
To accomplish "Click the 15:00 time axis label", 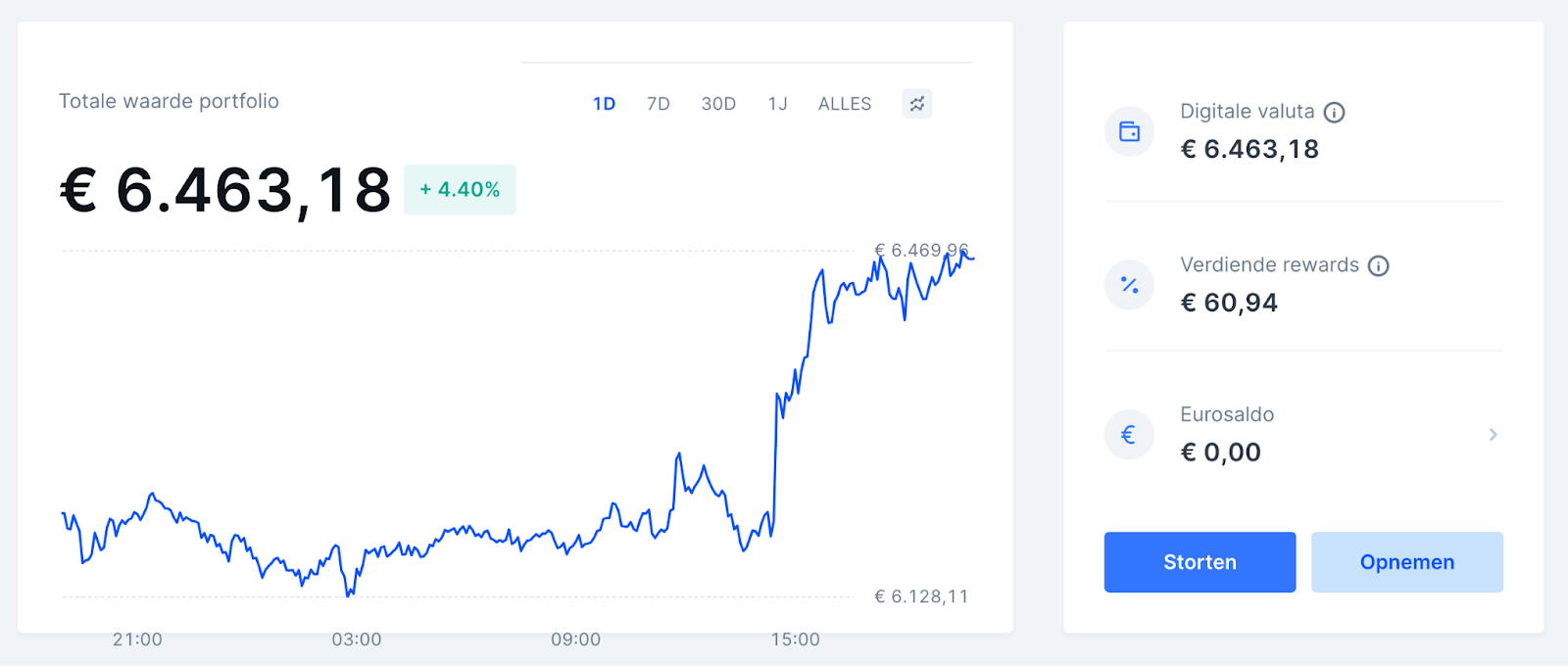I will coord(795,640).
